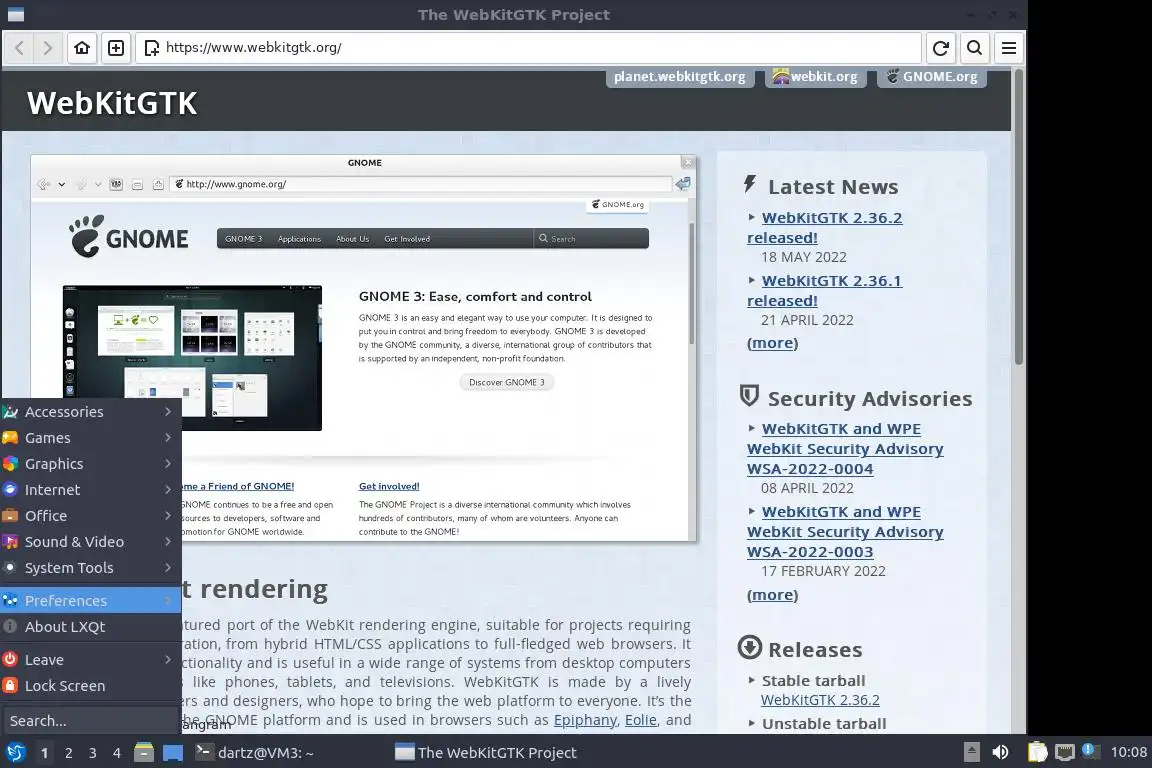Expand the Games menu category
Screen dimensions: 1152x768
tap(90, 438)
